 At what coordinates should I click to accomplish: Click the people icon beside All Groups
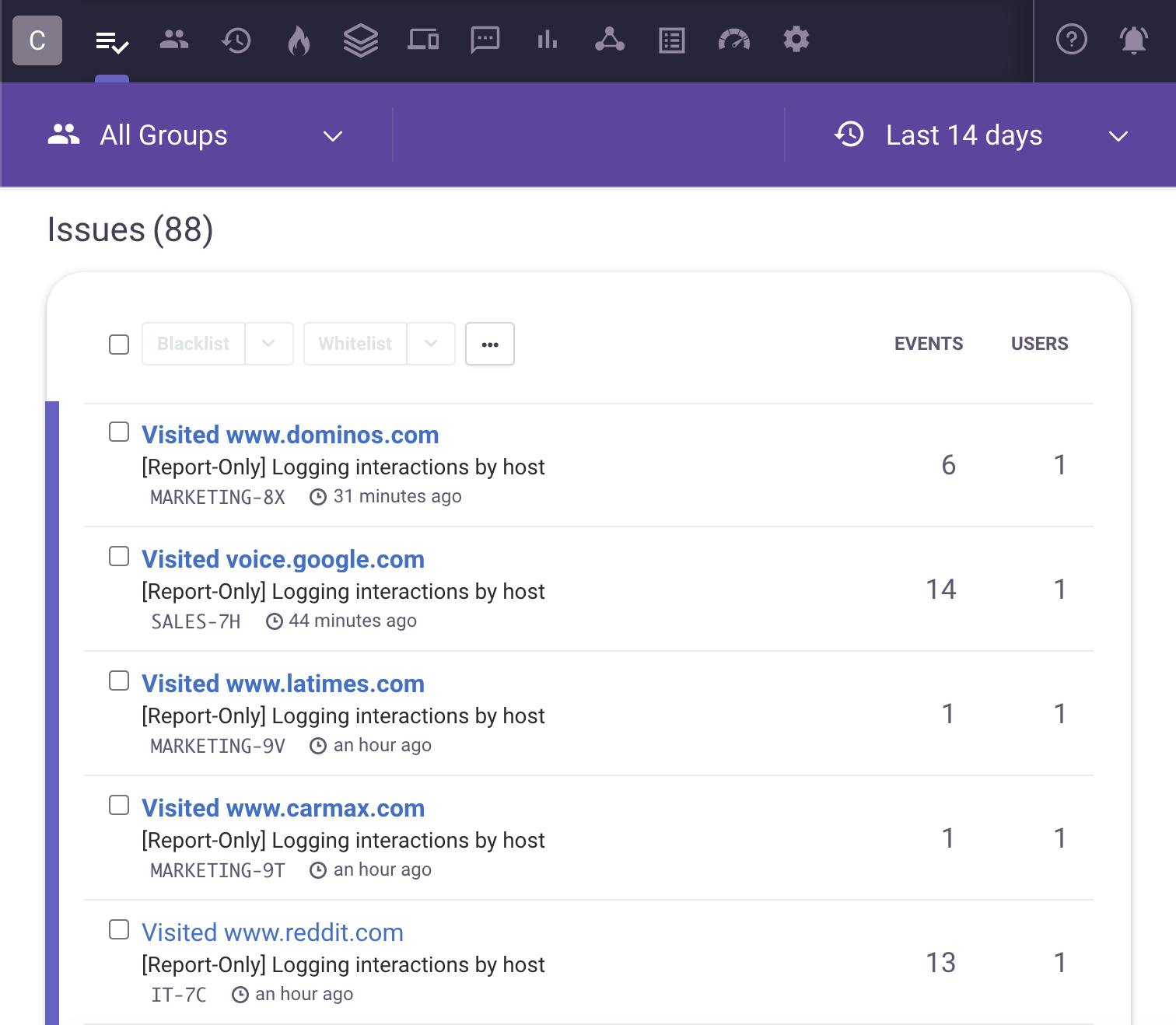pos(64,135)
